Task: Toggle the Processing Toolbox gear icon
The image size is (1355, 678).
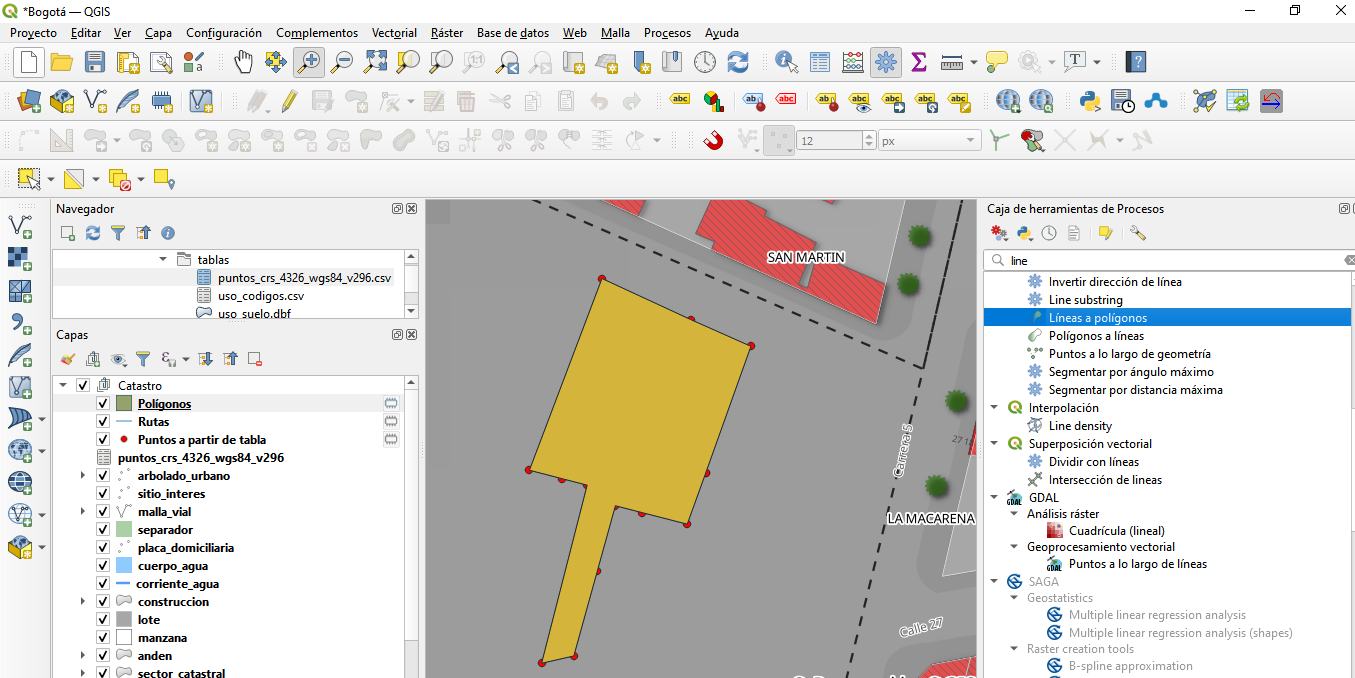Action: click(x=885, y=62)
